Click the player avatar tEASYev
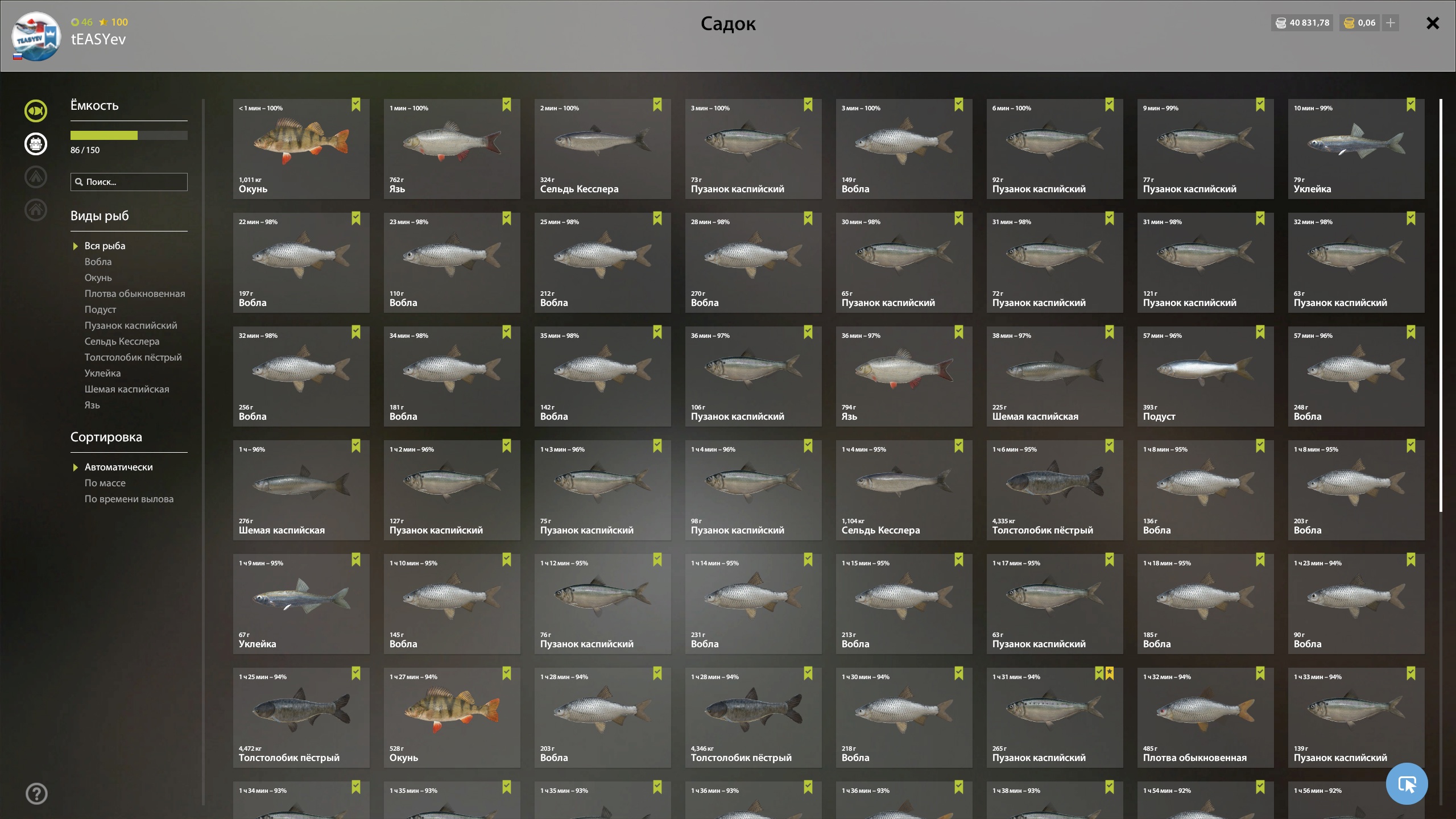 (x=36, y=36)
